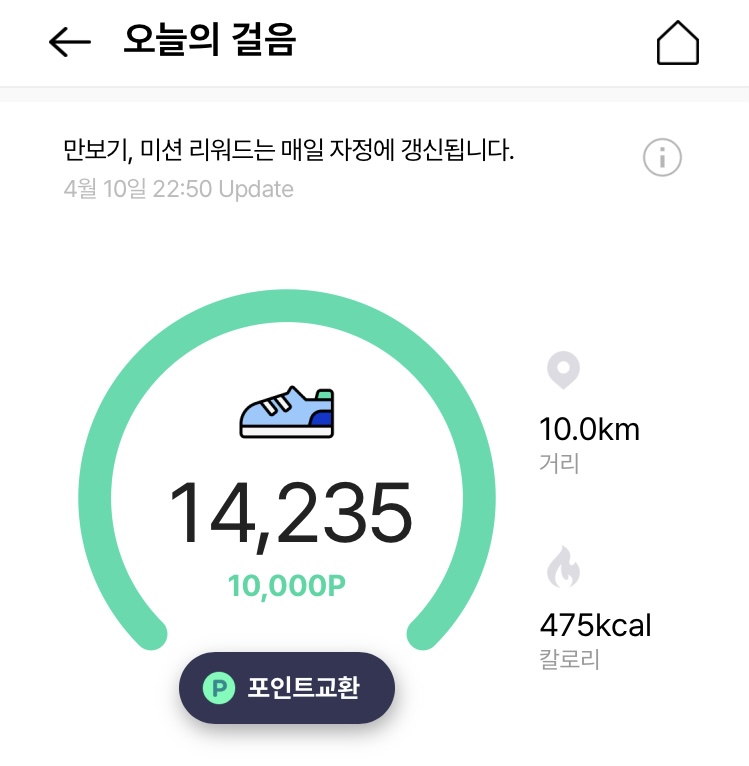Tap the progress ring's right ending cap

423,633
